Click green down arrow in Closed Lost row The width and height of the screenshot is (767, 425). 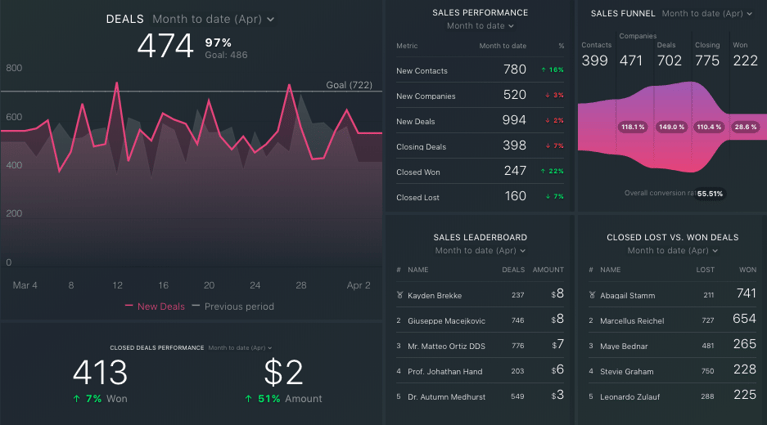(x=545, y=197)
